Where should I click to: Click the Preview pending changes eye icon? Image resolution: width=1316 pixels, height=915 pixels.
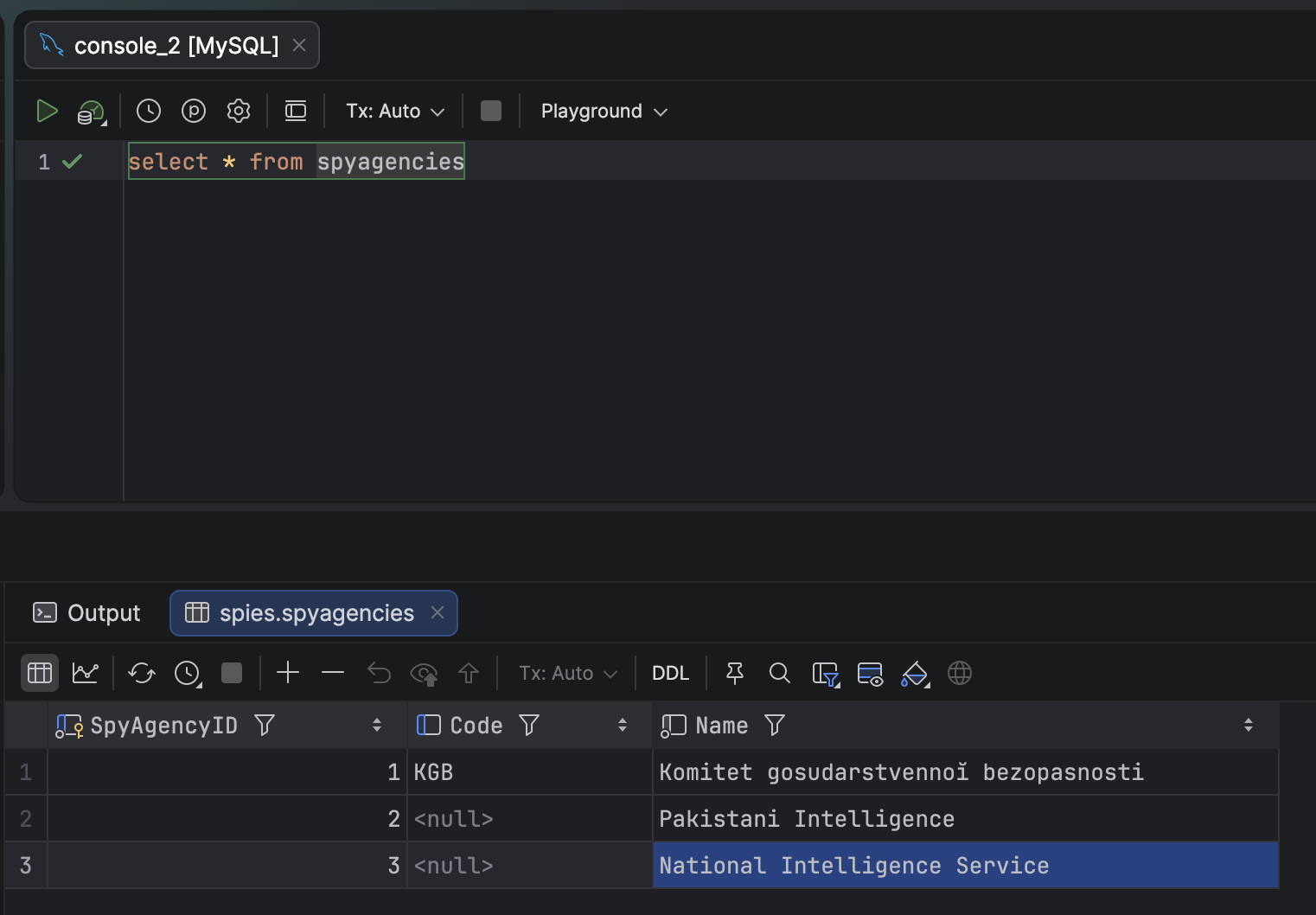(424, 673)
